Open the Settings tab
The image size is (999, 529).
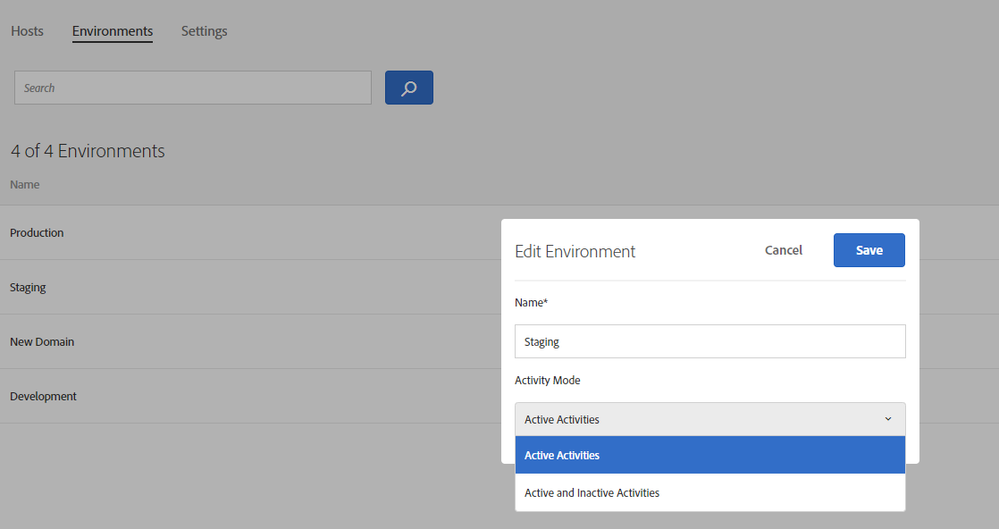pyautogui.click(x=204, y=31)
